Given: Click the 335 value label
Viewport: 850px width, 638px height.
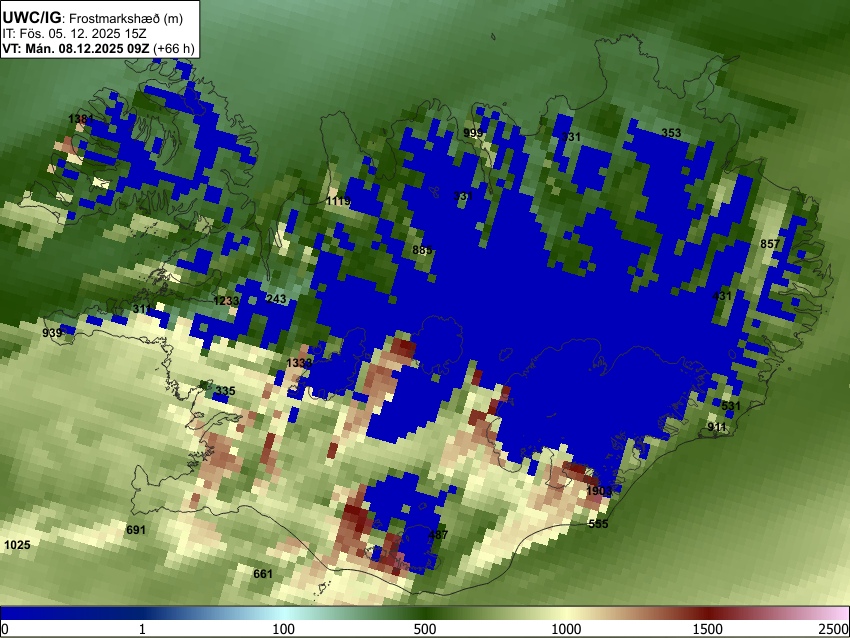Looking at the screenshot, I should 226,391.
